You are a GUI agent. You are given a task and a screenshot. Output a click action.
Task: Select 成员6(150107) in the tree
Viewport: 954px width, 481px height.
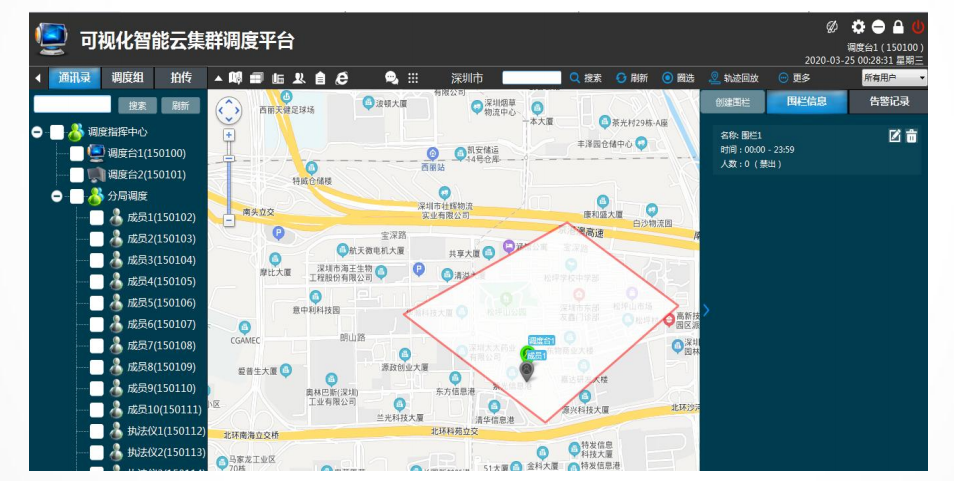[x=161, y=324]
